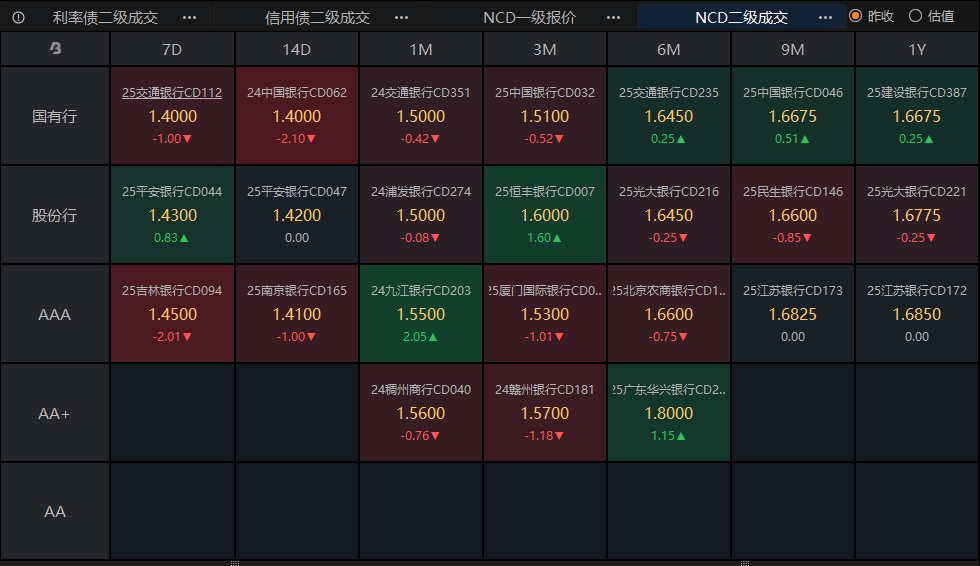Select the 昨收 radio option
The width and height of the screenshot is (980, 566).
(x=855, y=16)
